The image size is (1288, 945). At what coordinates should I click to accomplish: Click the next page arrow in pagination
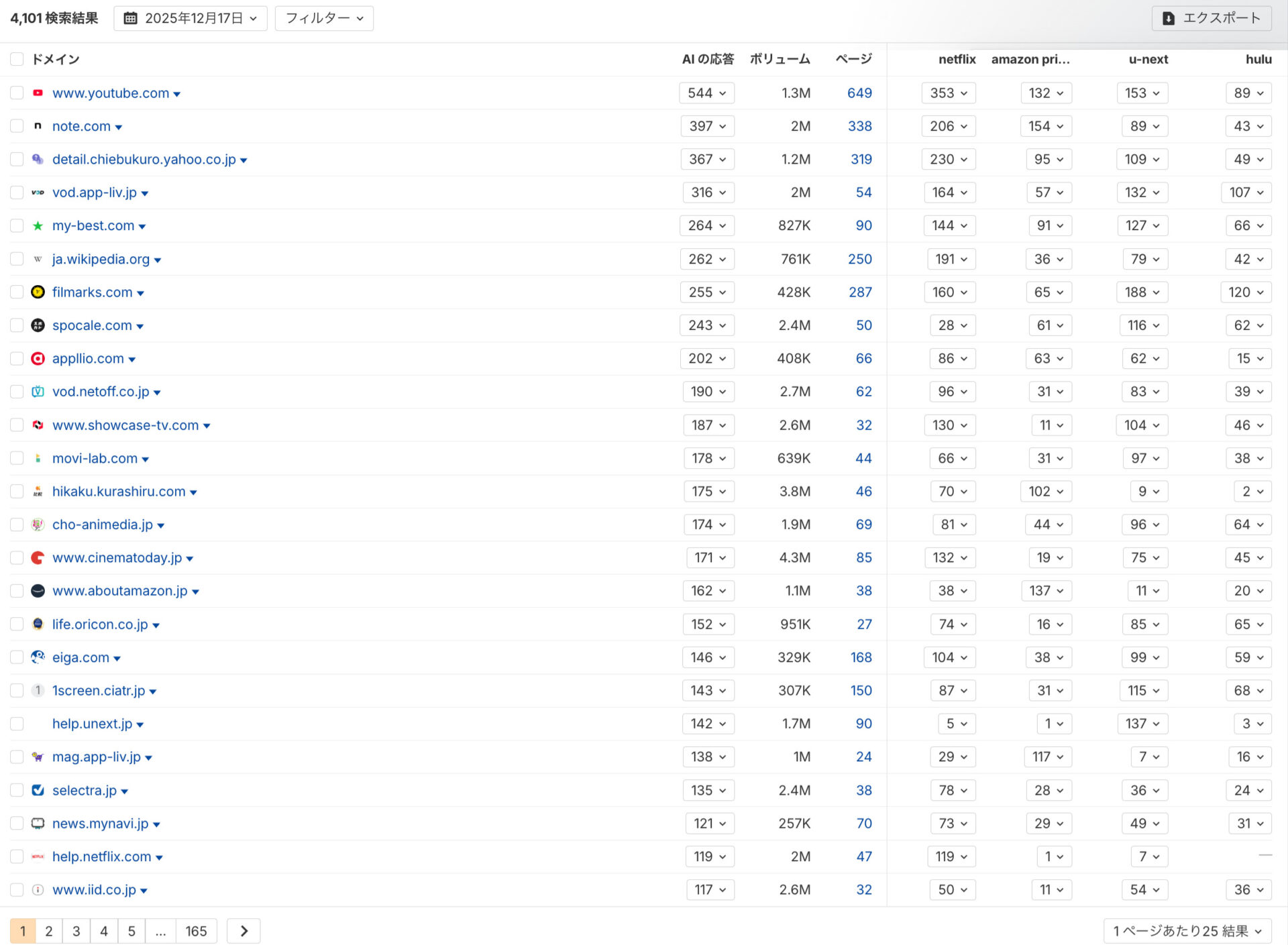tap(244, 931)
